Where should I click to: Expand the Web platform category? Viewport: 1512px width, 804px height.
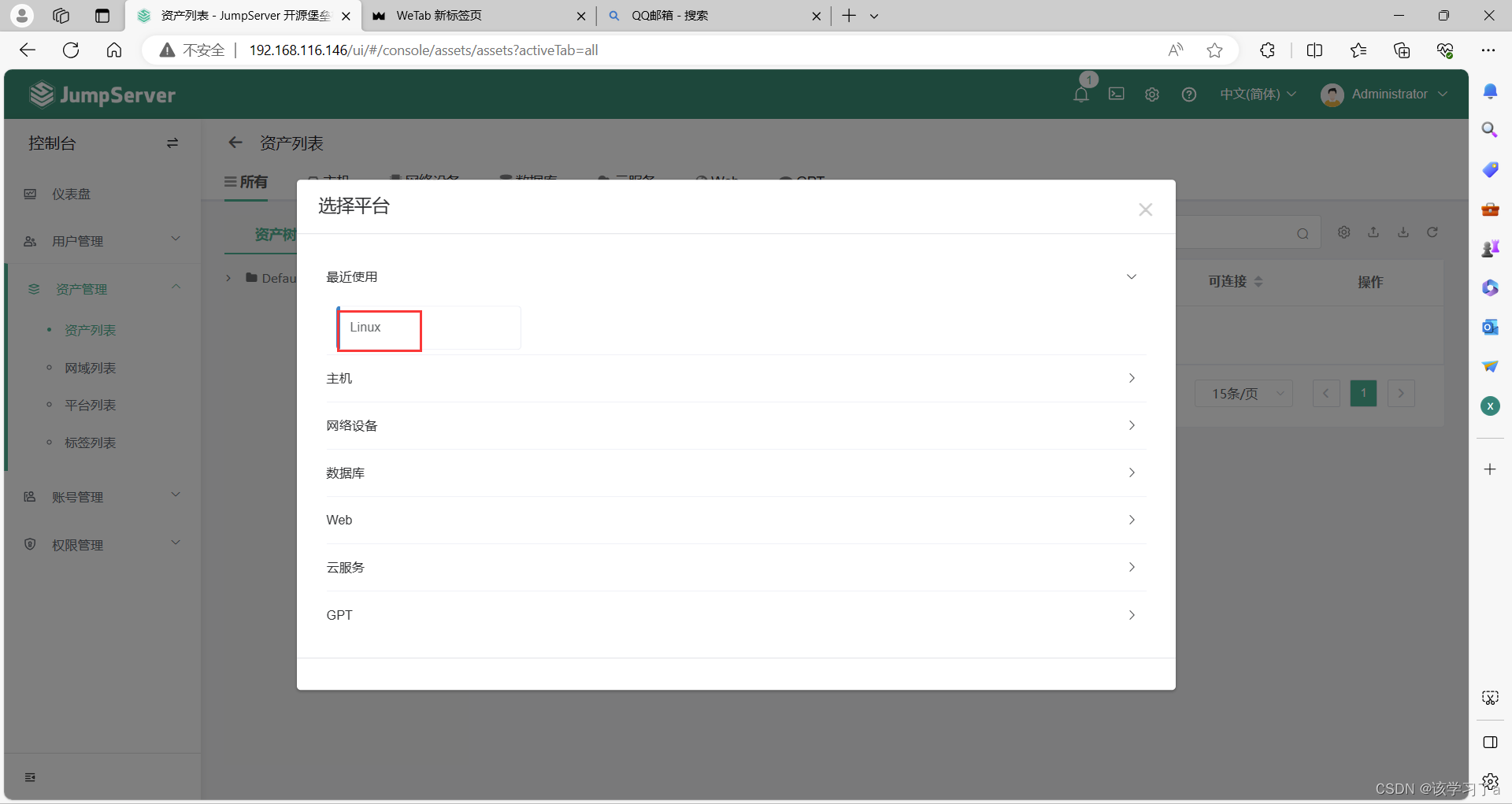(736, 521)
